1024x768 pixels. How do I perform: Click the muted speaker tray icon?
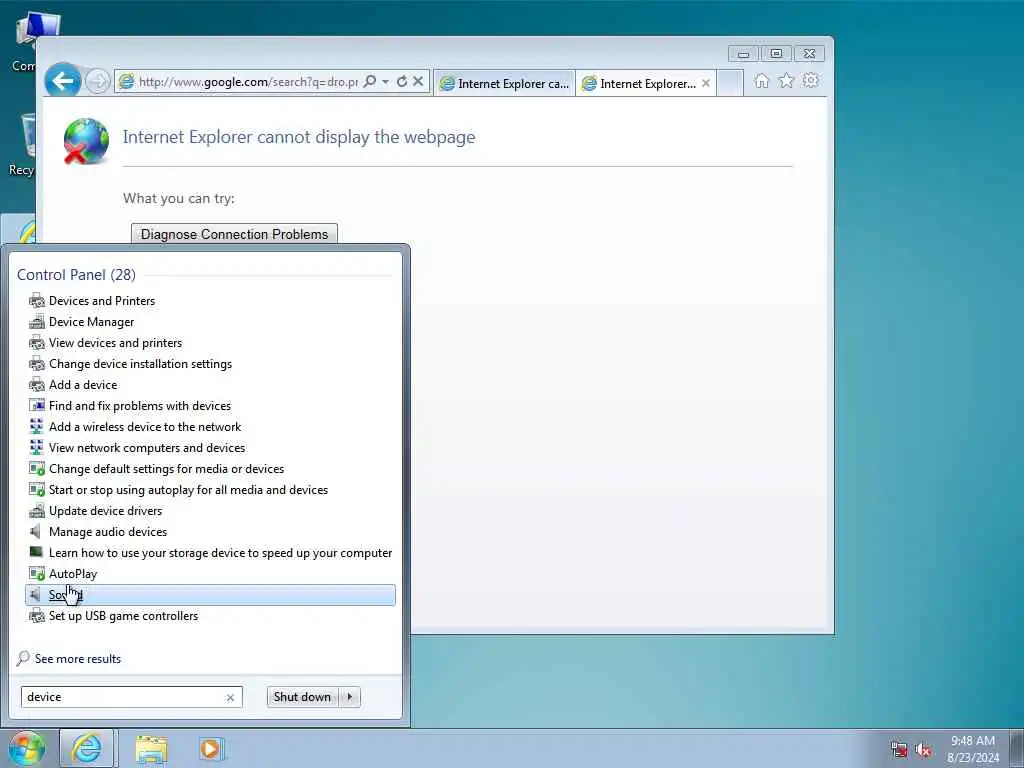coord(923,749)
